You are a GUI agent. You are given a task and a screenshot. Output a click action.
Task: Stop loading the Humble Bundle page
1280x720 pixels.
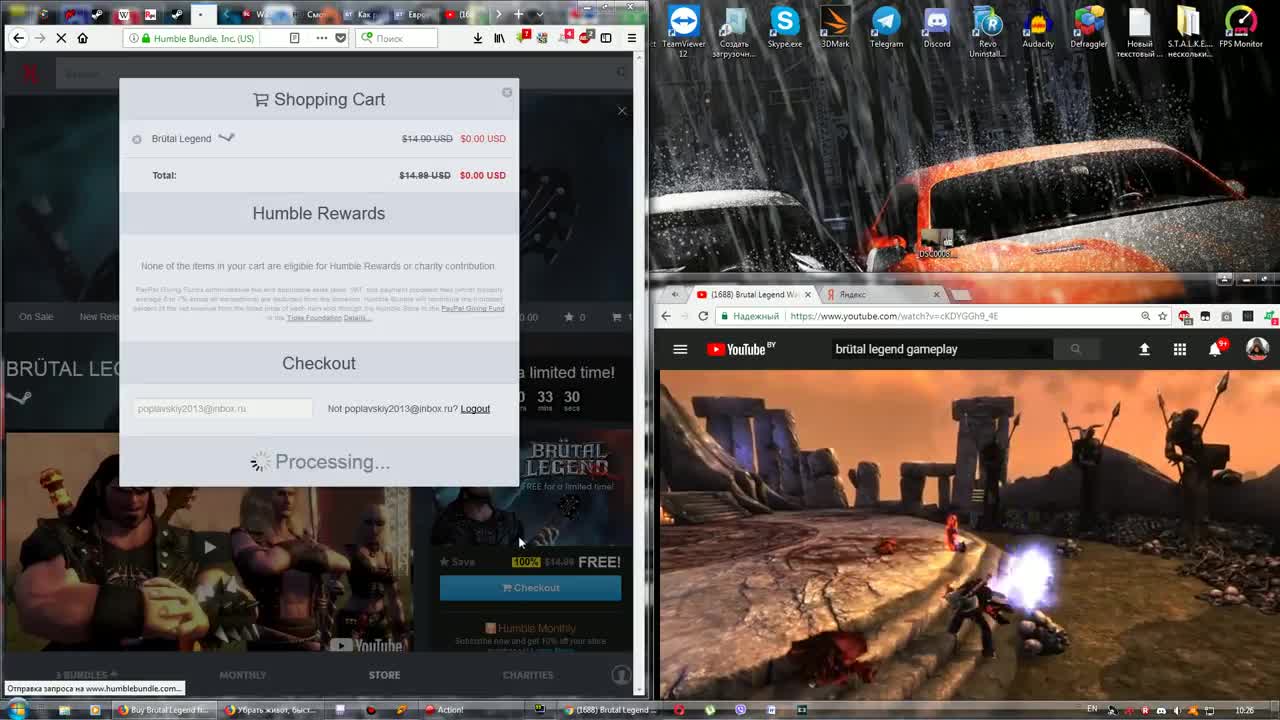(61, 38)
